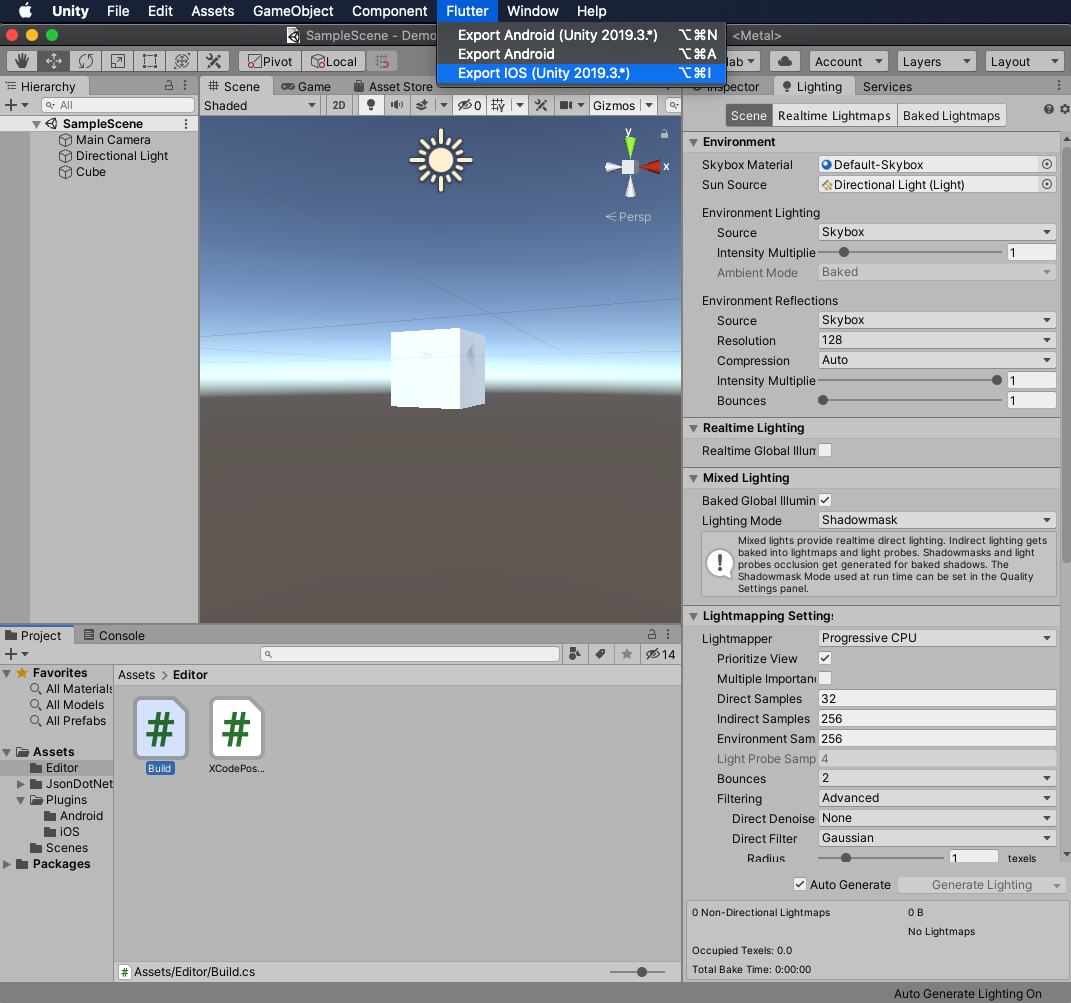1071x1003 pixels.
Task: Collapse the Plugins folder
Action: point(20,800)
